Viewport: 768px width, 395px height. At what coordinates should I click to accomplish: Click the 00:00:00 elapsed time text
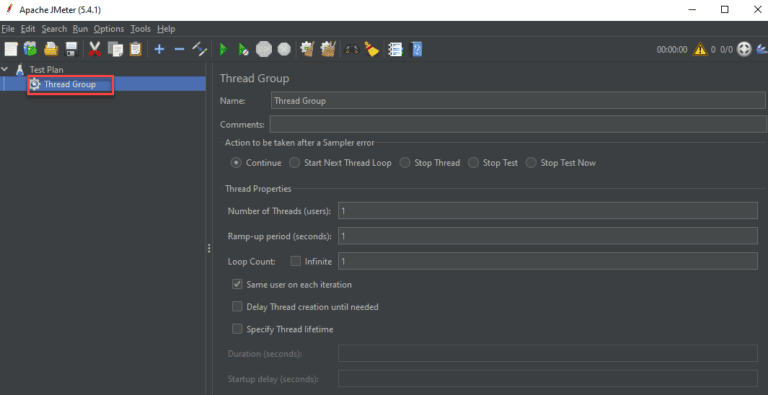(672, 49)
